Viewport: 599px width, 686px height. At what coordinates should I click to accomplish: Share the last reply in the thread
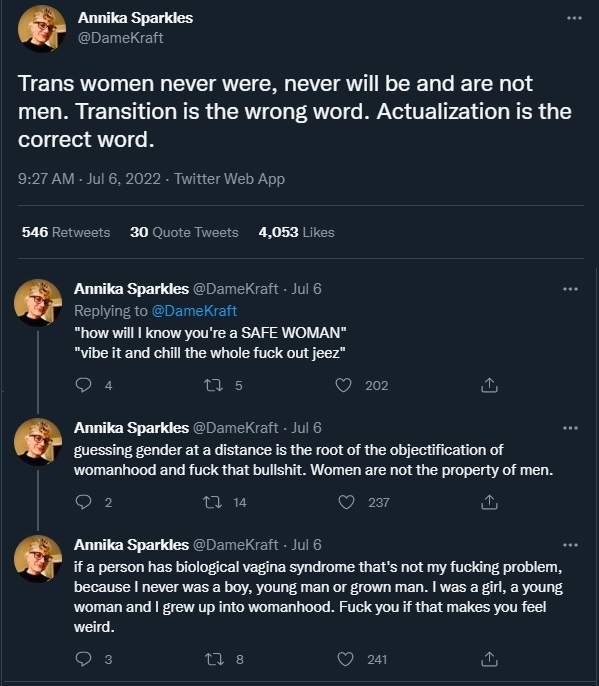(489, 659)
